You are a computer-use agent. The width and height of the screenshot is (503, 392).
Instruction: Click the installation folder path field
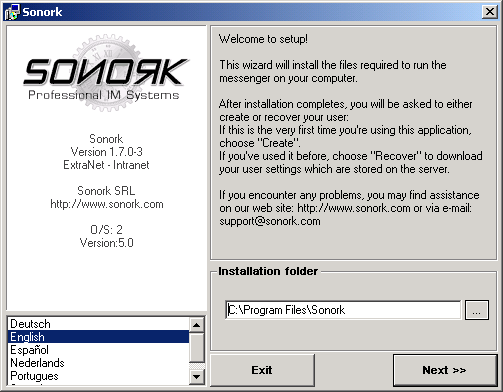tap(343, 310)
